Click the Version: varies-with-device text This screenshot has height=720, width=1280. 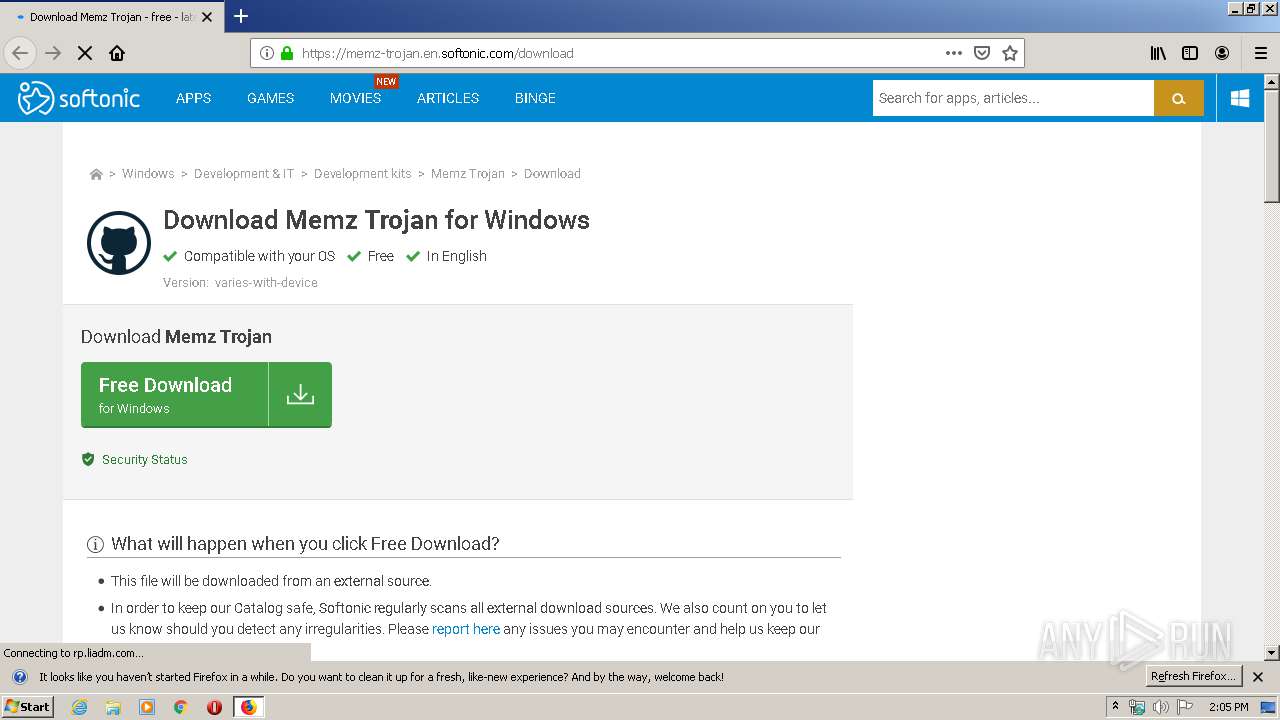(240, 283)
